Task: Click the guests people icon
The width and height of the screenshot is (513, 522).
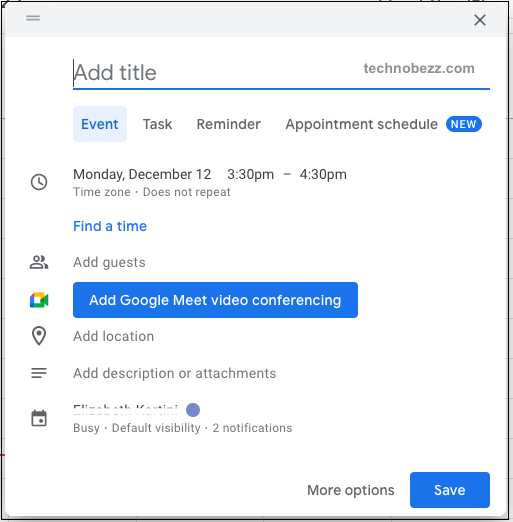Action: click(39, 262)
